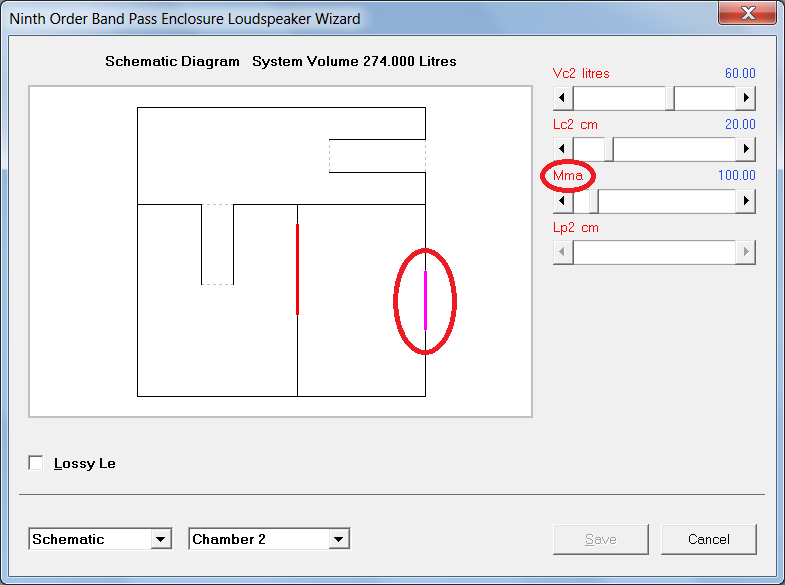The width and height of the screenshot is (785, 585).
Task: Enable the Lossy Le checkbox
Action: click(36, 463)
